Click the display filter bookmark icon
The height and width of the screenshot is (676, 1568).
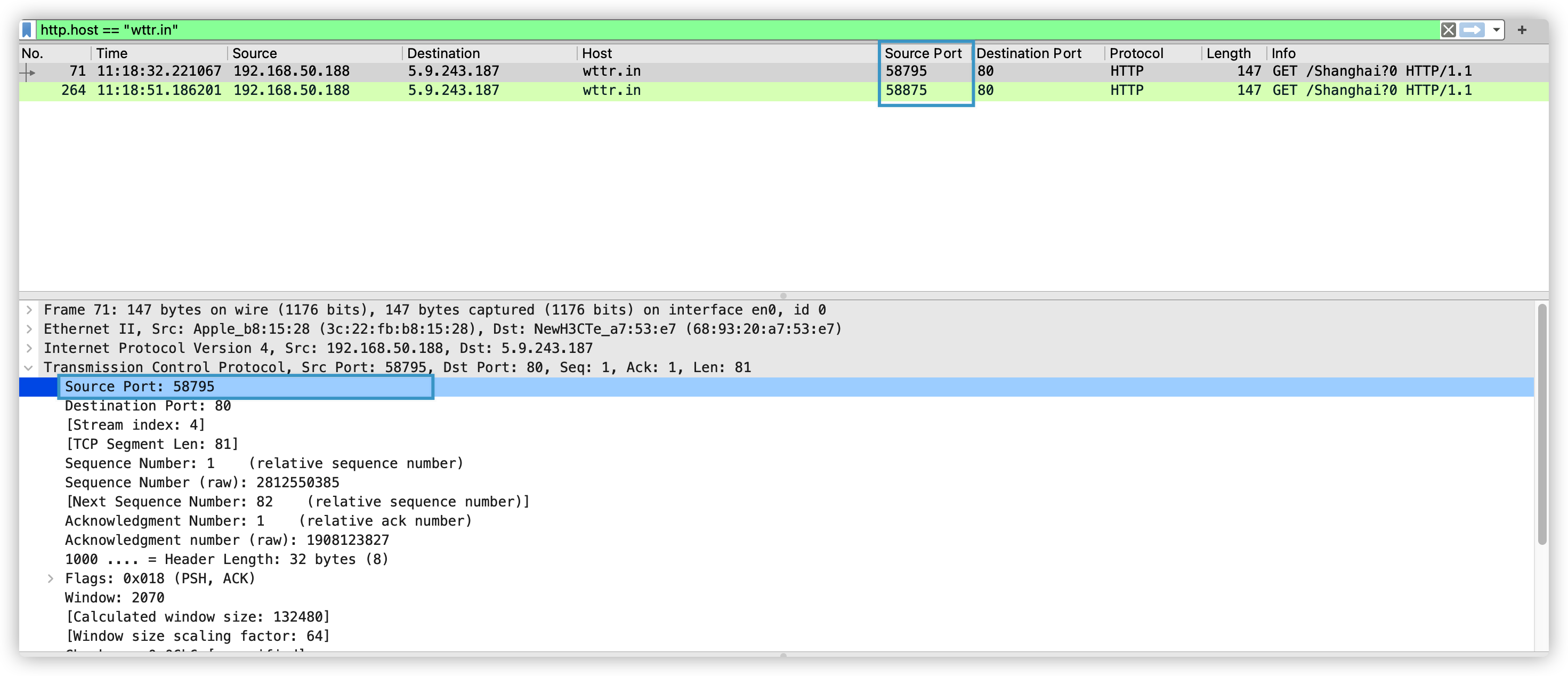(x=27, y=29)
